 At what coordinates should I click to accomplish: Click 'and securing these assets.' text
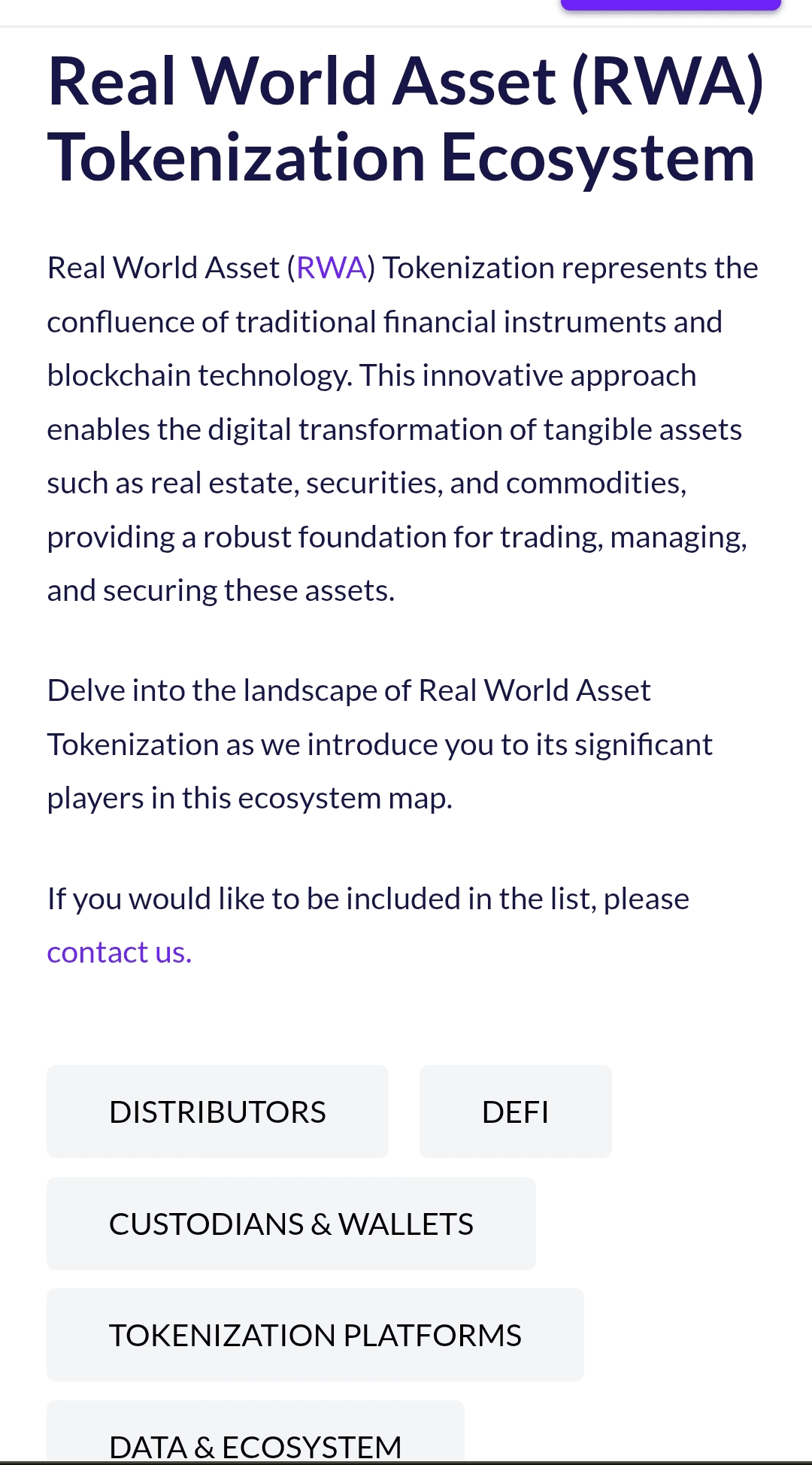pyautogui.click(x=220, y=591)
